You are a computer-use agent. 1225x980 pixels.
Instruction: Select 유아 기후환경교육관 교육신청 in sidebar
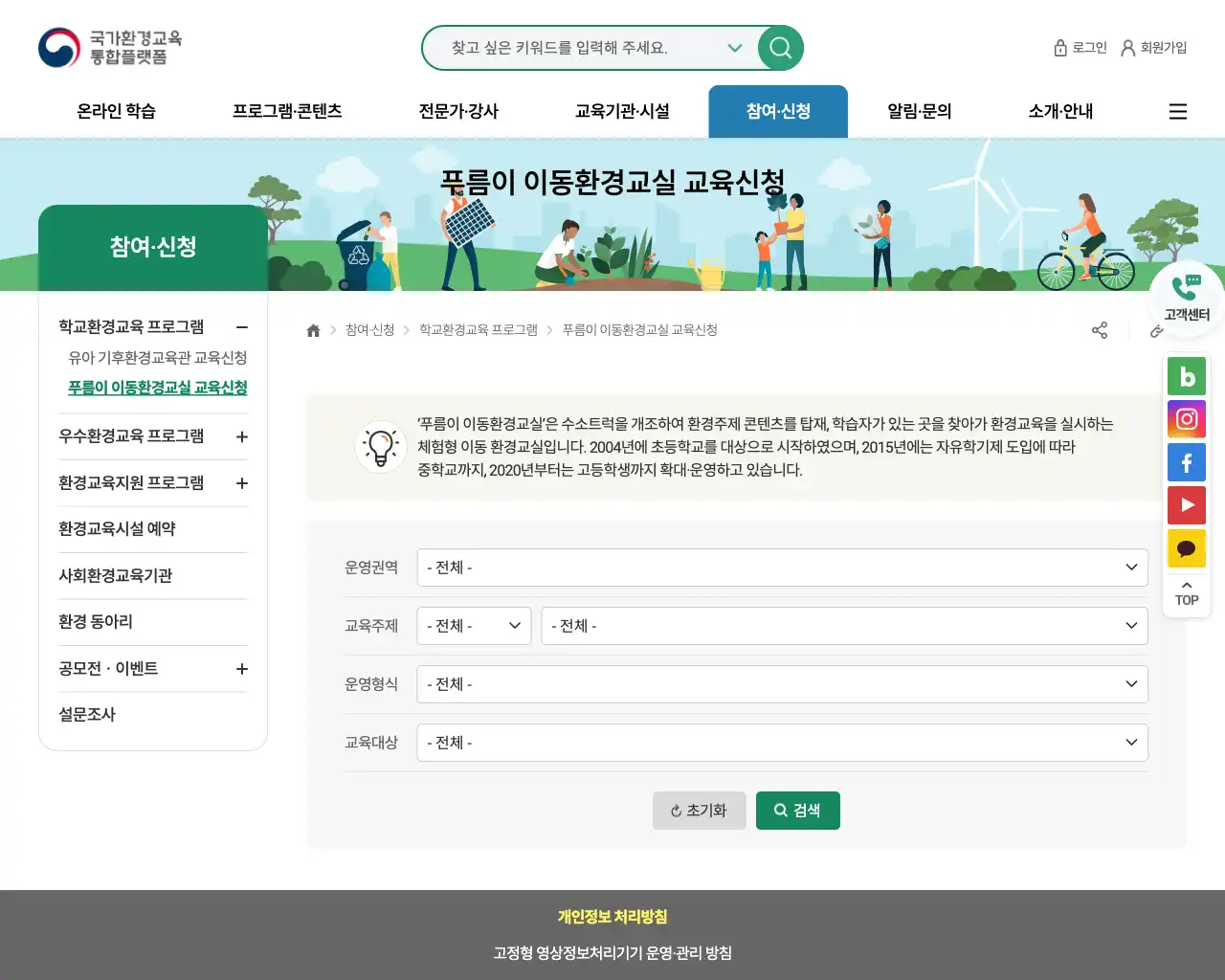156,358
